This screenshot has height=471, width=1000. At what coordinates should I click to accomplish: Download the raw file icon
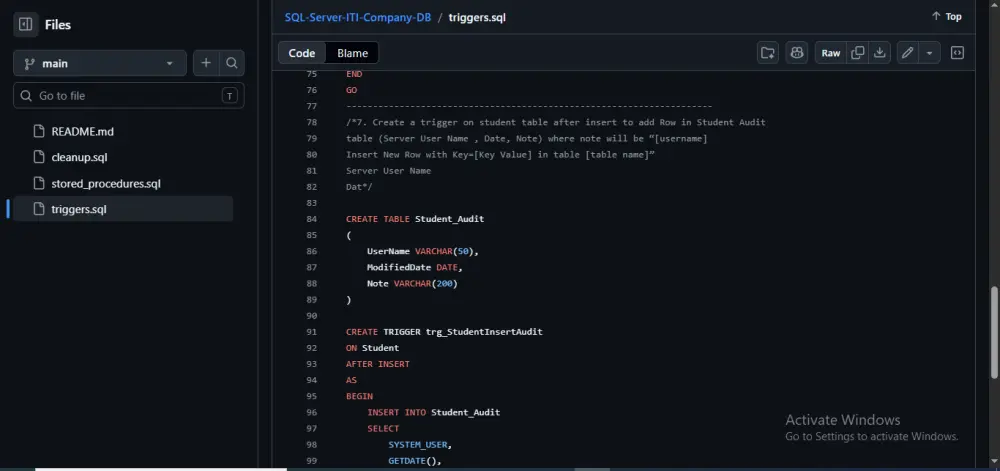point(879,53)
